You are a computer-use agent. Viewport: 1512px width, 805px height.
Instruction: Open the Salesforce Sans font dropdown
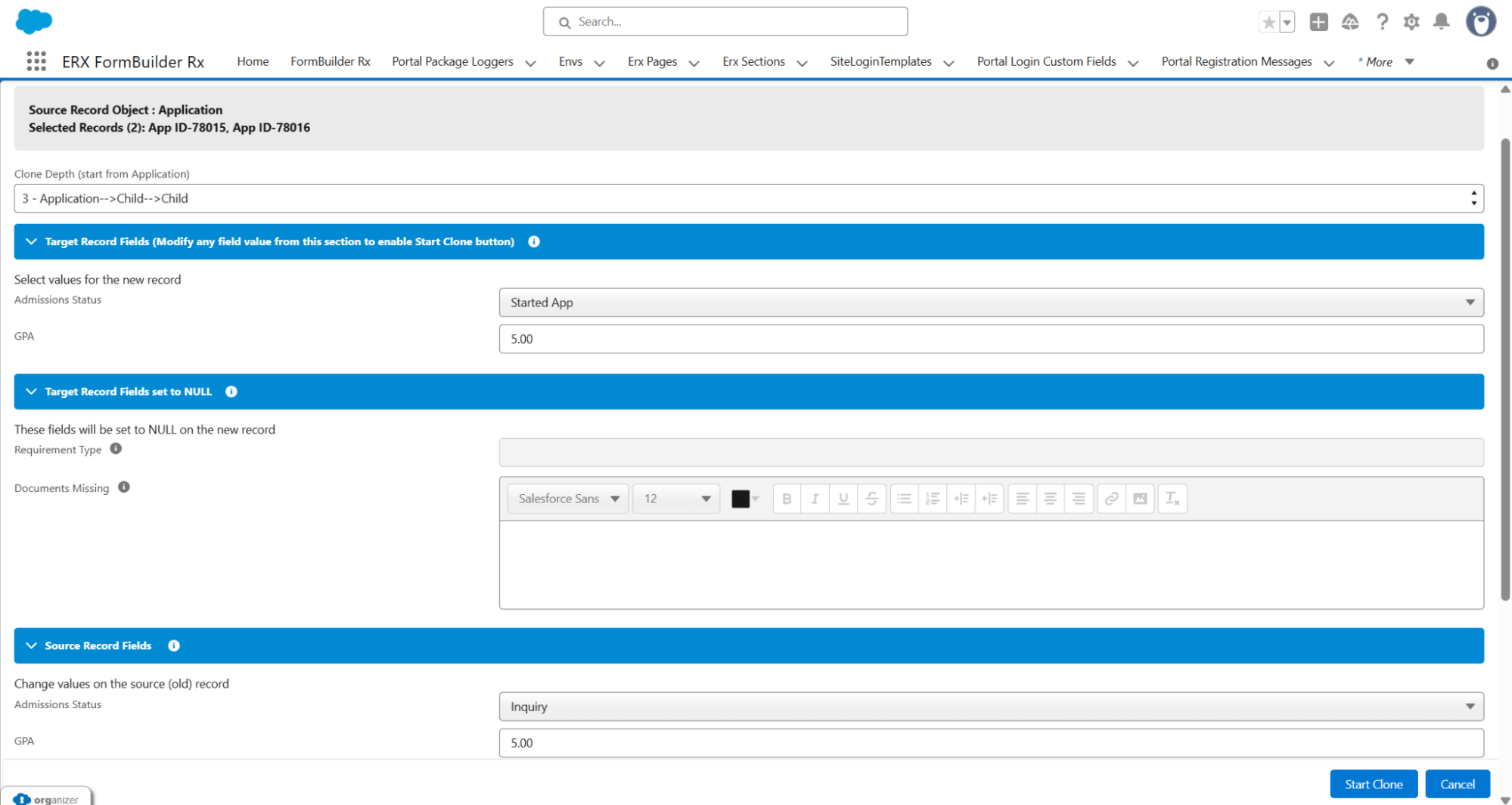tap(567, 499)
